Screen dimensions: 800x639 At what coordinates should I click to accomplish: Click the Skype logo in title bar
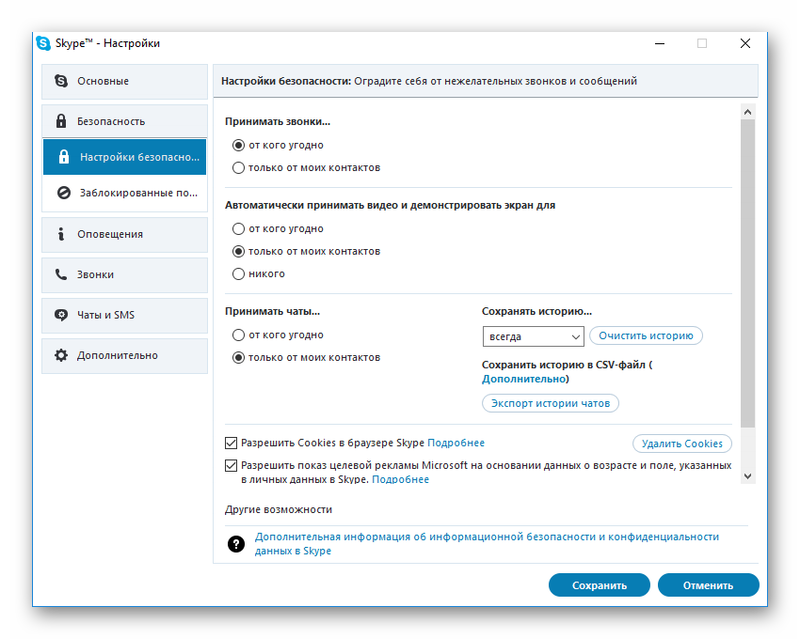click(43, 43)
